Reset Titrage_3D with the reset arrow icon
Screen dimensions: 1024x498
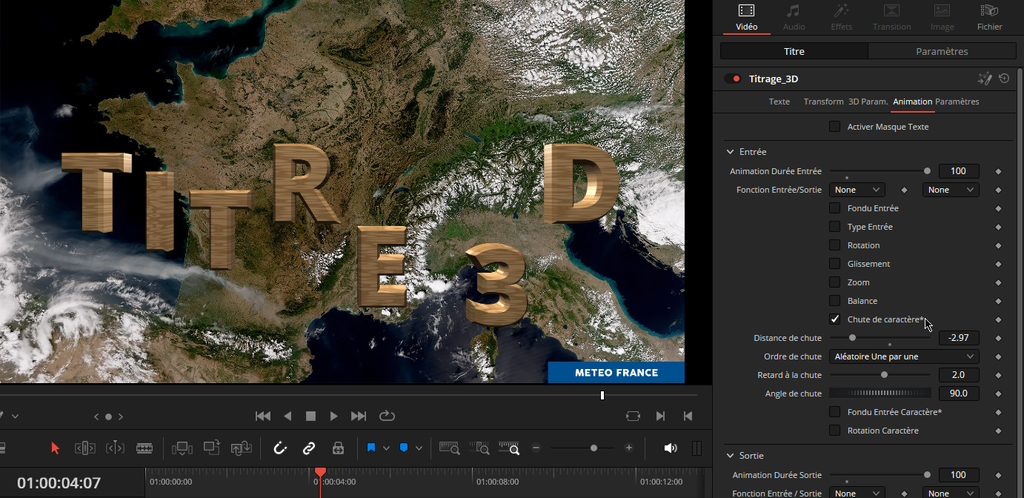coord(1004,78)
